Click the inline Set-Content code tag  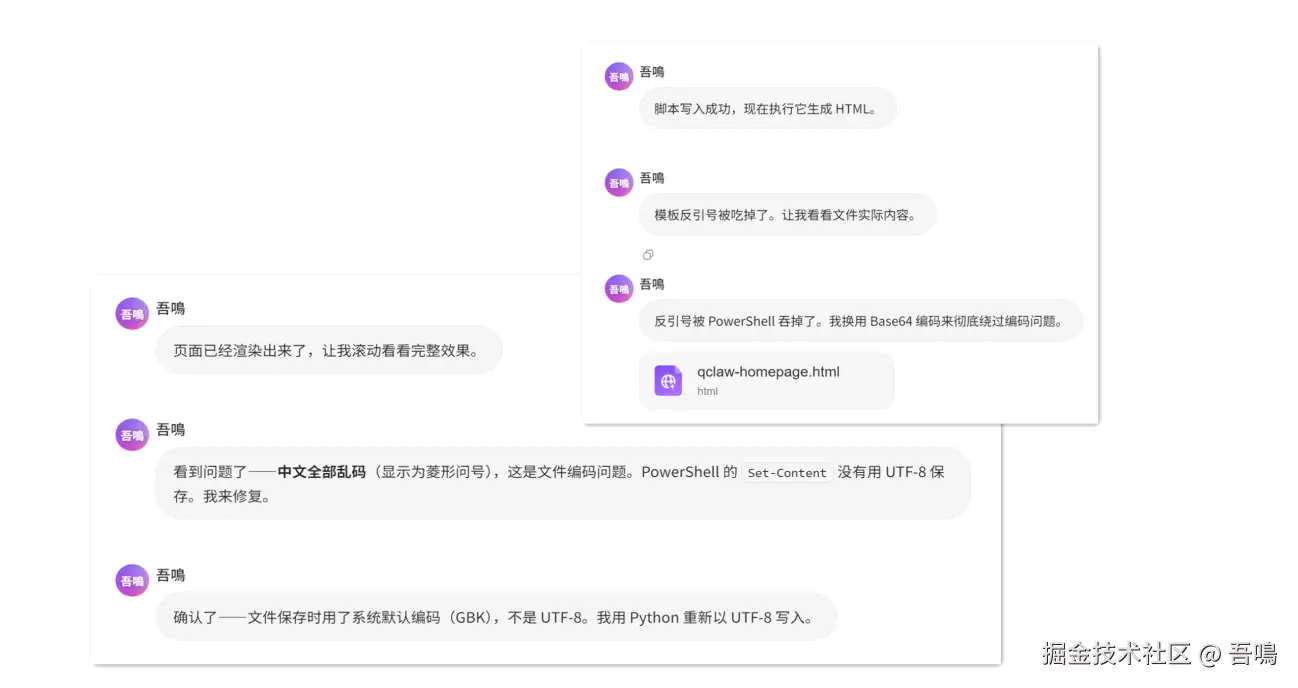(787, 473)
